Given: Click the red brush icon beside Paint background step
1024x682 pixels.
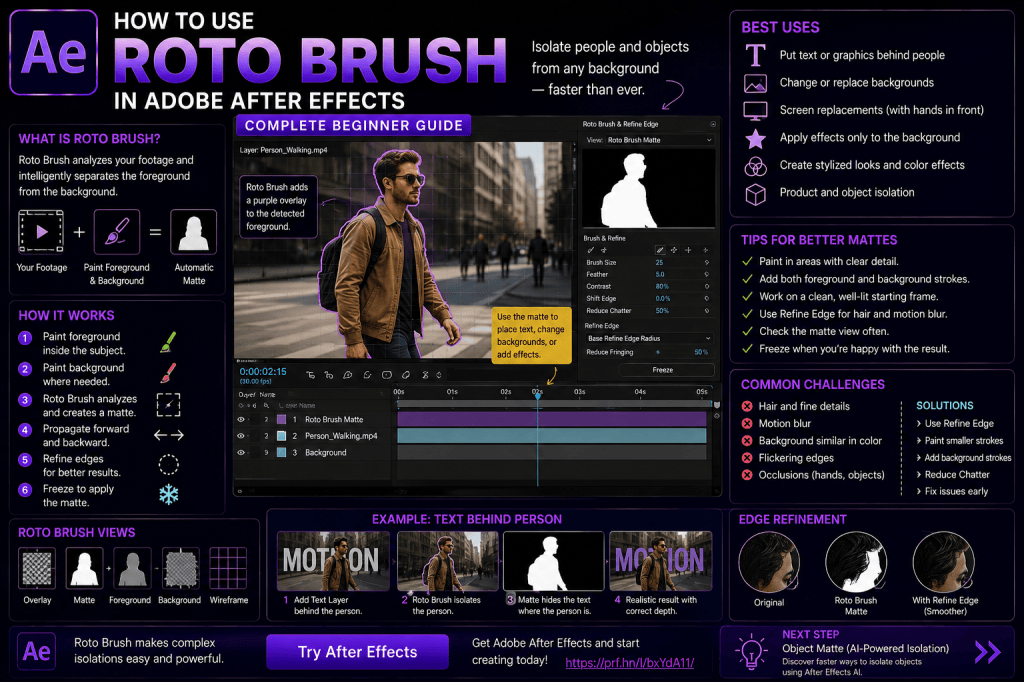Looking at the screenshot, I should (x=168, y=373).
